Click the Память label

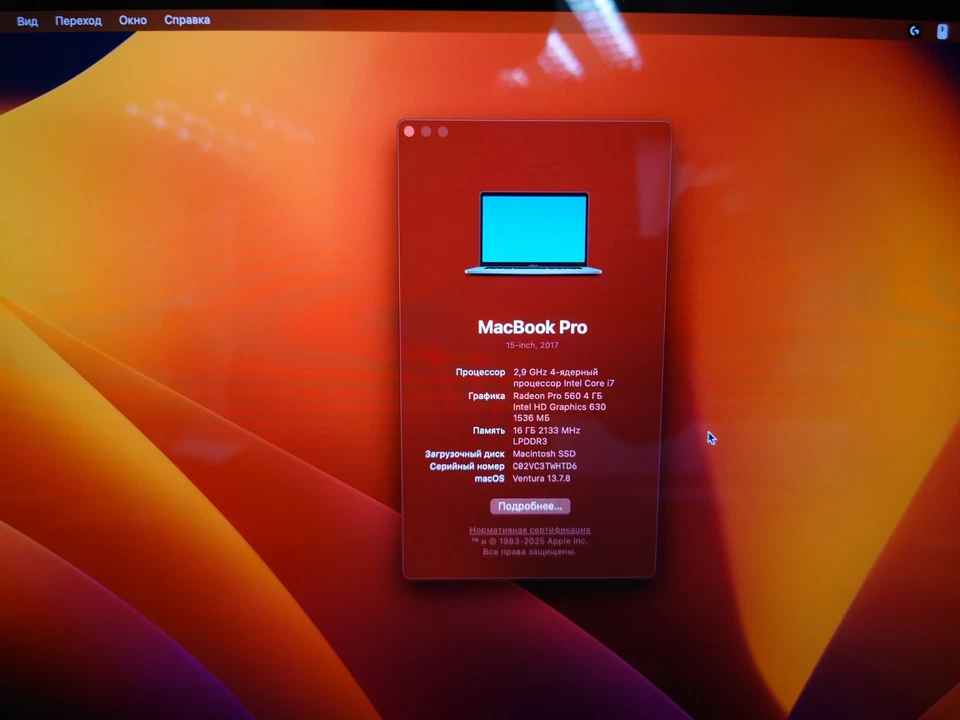tap(489, 430)
